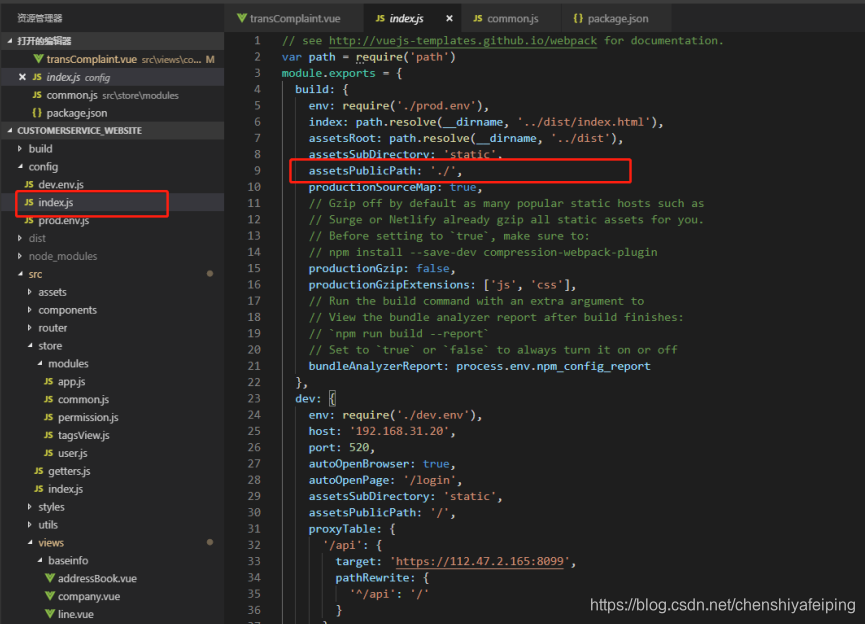This screenshot has width=865, height=624.
Task: Click the JS icon on the common.js tab
Action: [x=478, y=18]
